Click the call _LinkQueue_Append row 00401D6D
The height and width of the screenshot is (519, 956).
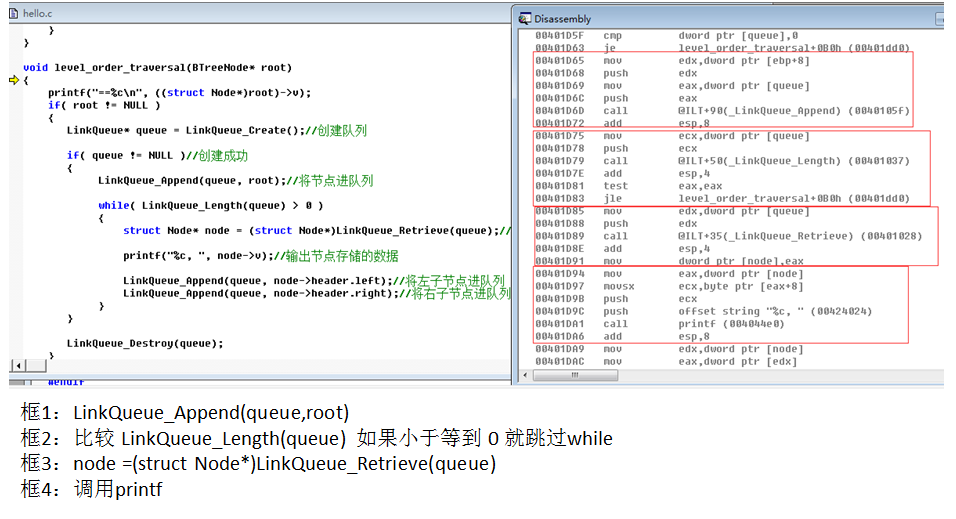pos(722,110)
